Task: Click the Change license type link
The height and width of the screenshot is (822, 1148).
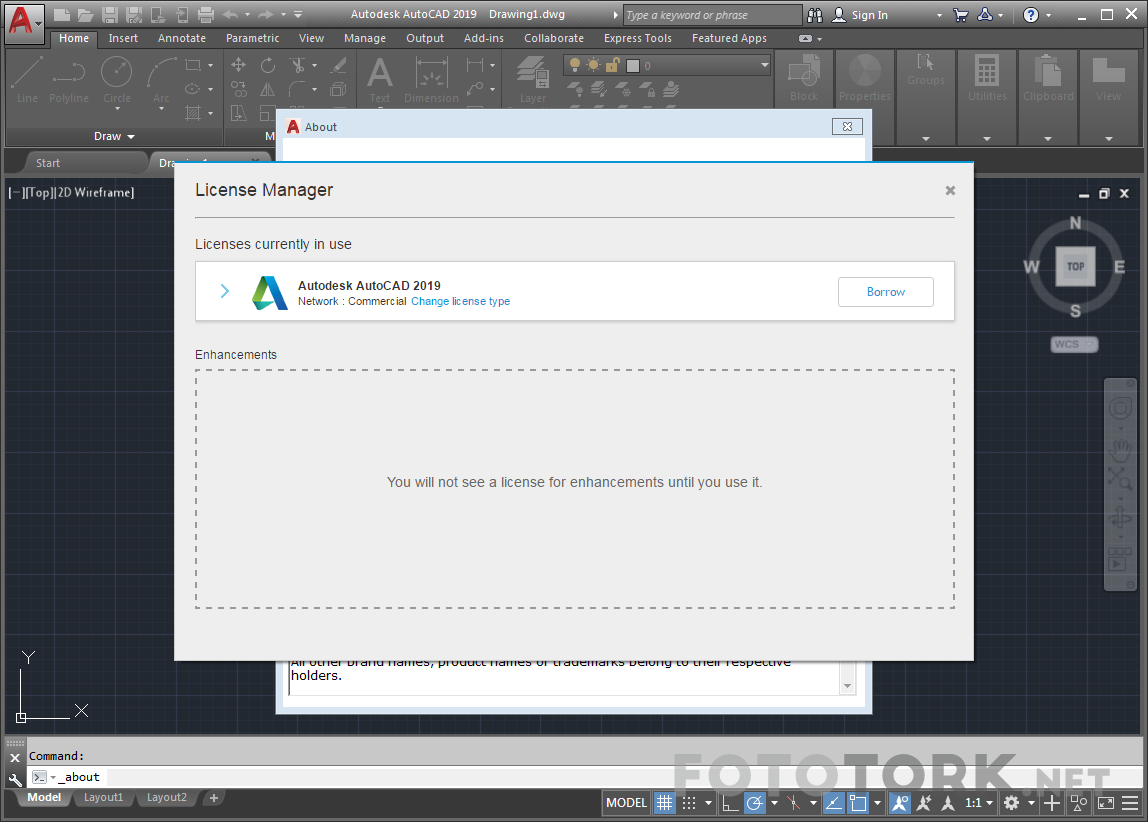Action: (461, 301)
